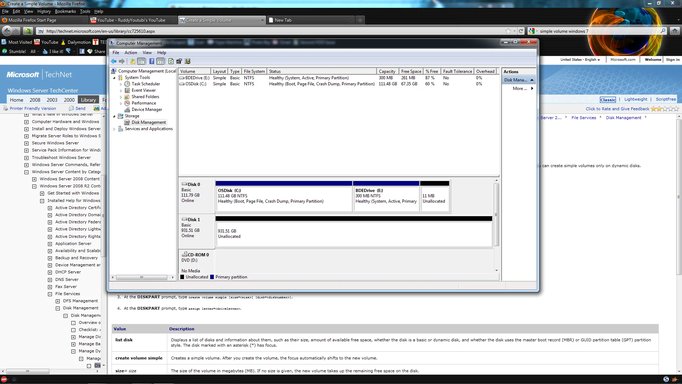Click the Back arrow in Computer Management toolbar
The height and width of the screenshot is (384, 682).
114,61
